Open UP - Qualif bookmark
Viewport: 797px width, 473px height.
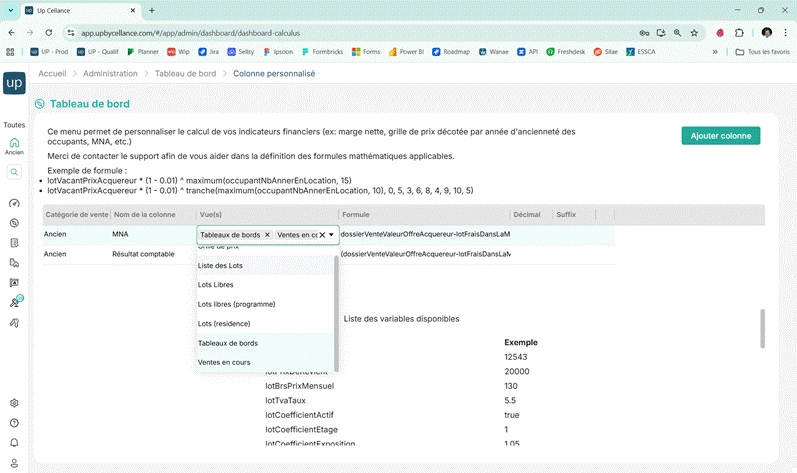98,52
